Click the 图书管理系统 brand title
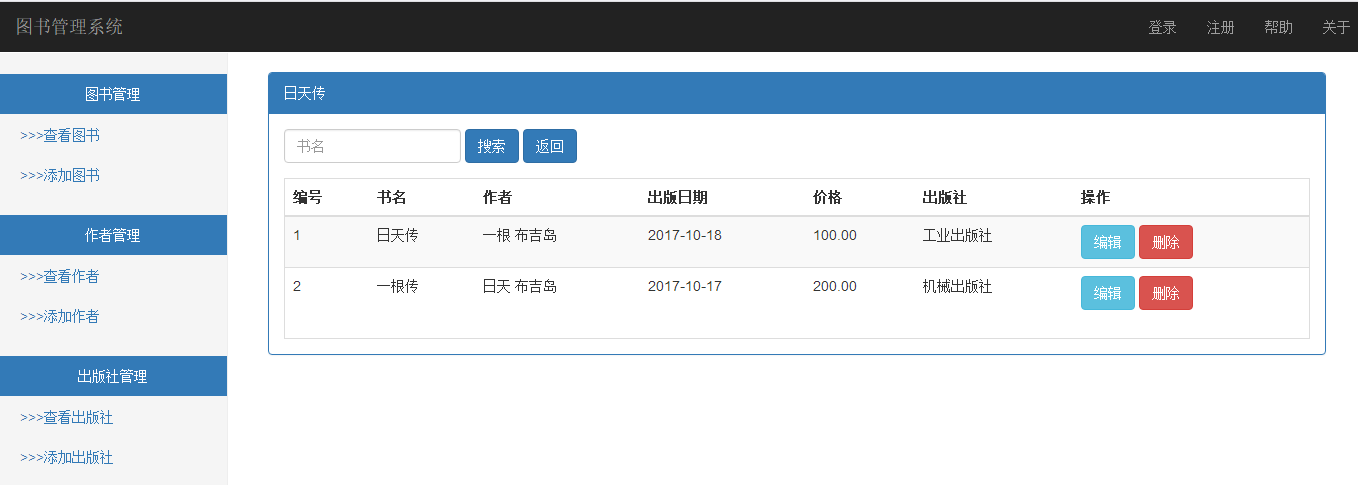This screenshot has width=1358, height=485. click(69, 27)
